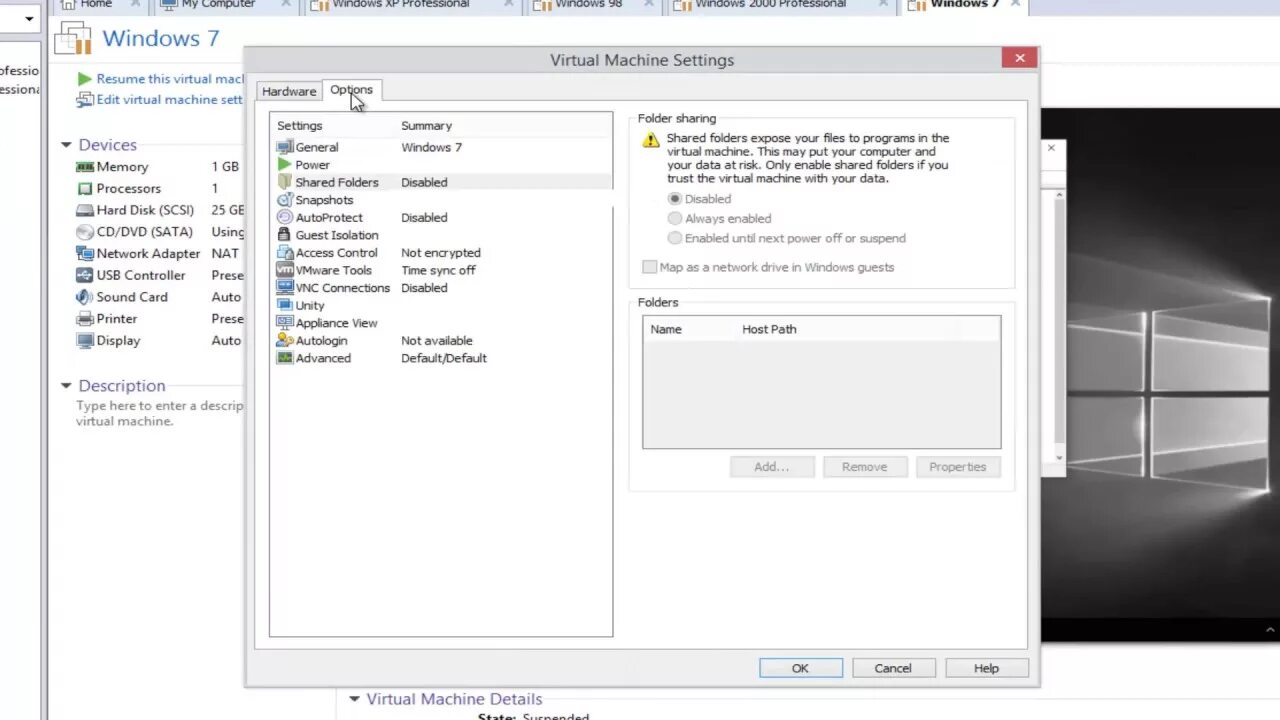Click the Guest Isolation lock icon
Image resolution: width=1280 pixels, height=720 pixels.
tap(285, 235)
